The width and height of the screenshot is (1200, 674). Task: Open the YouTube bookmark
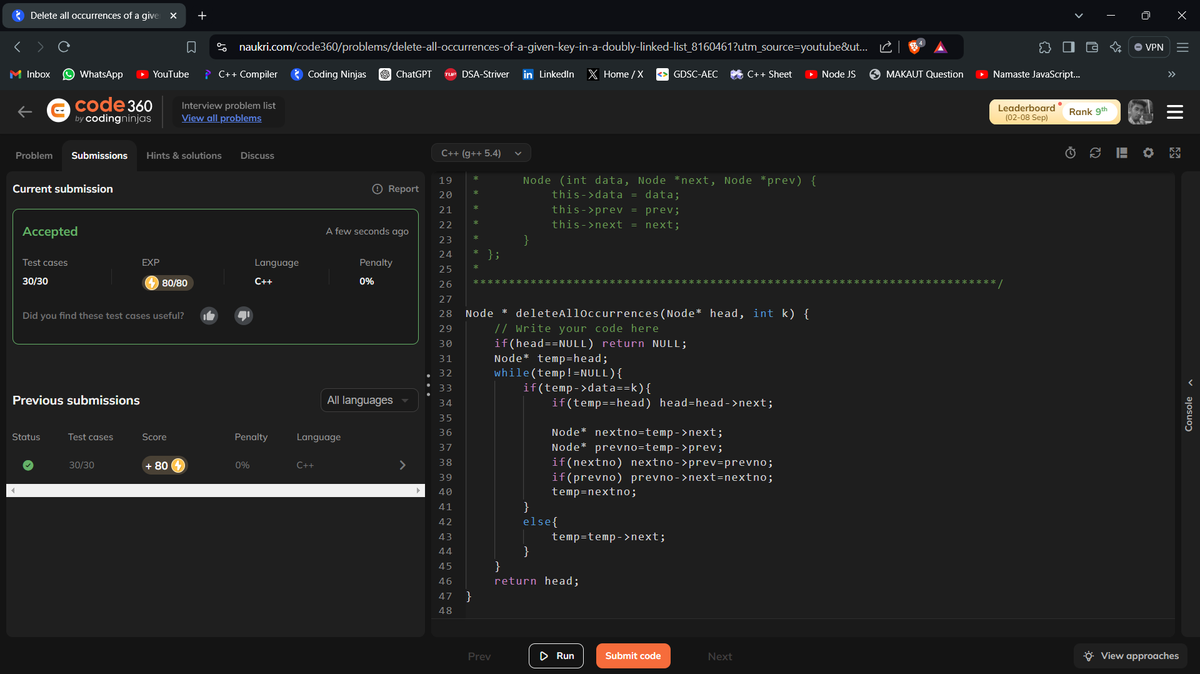pyautogui.click(x=162, y=74)
